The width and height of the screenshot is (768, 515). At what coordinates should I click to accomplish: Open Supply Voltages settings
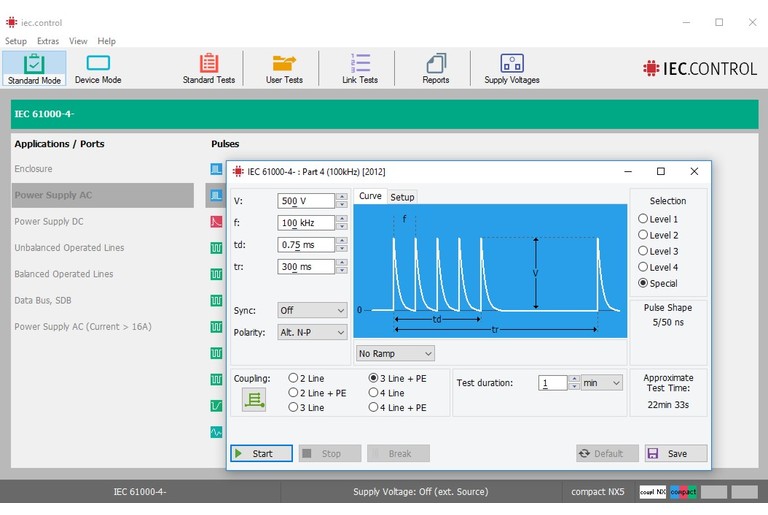point(511,68)
